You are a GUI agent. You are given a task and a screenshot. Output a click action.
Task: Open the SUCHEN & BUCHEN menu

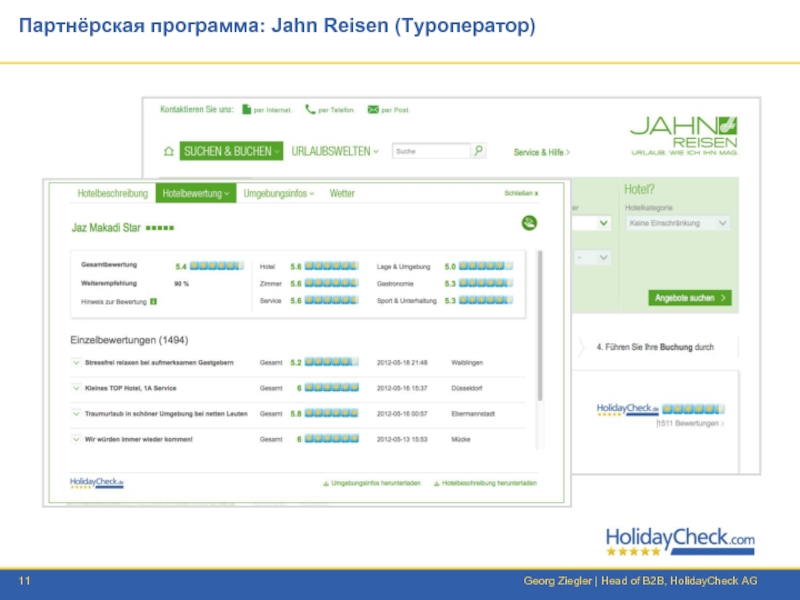point(231,151)
